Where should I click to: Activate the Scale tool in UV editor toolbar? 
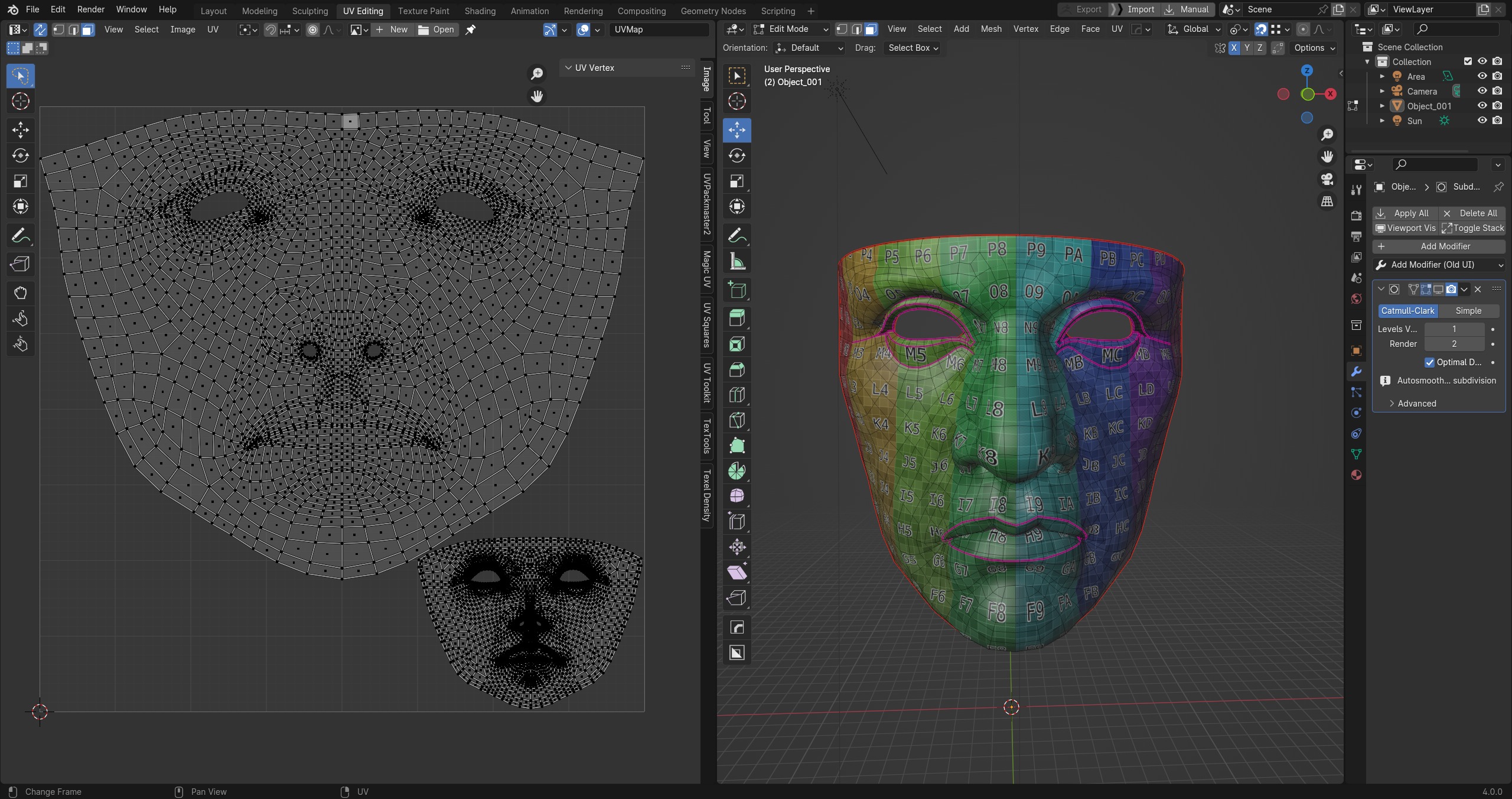[21, 181]
